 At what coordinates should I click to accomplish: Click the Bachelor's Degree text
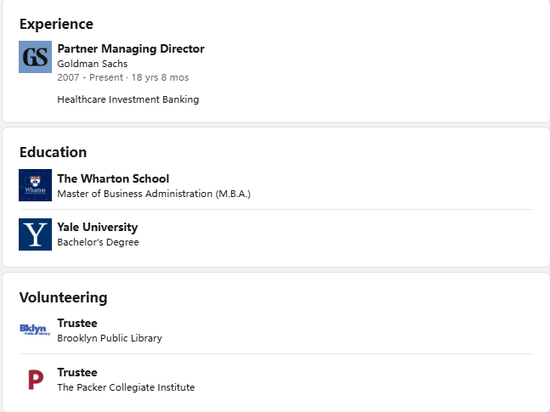98,242
